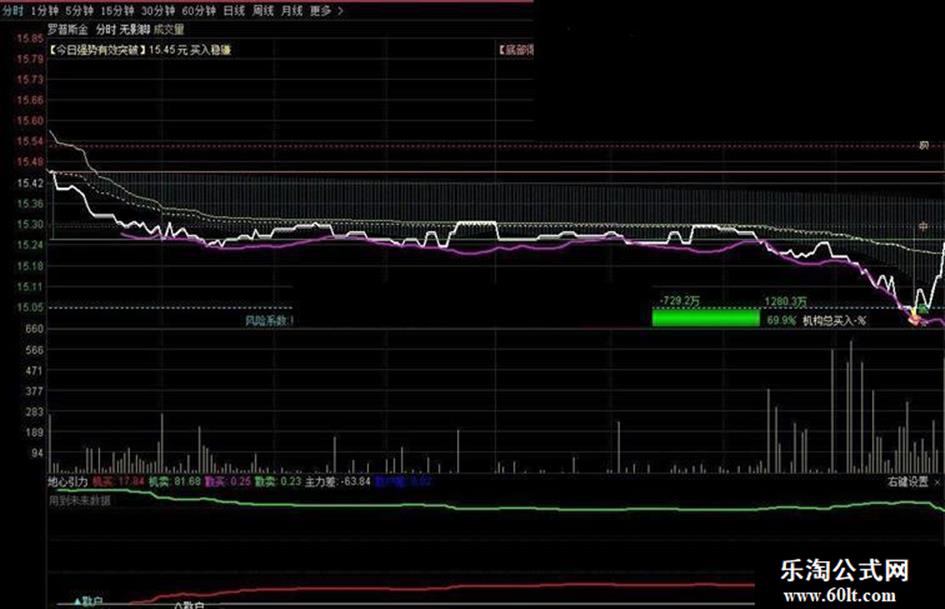Click the 660 volume axis label
This screenshot has width=945, height=609.
[x=35, y=329]
